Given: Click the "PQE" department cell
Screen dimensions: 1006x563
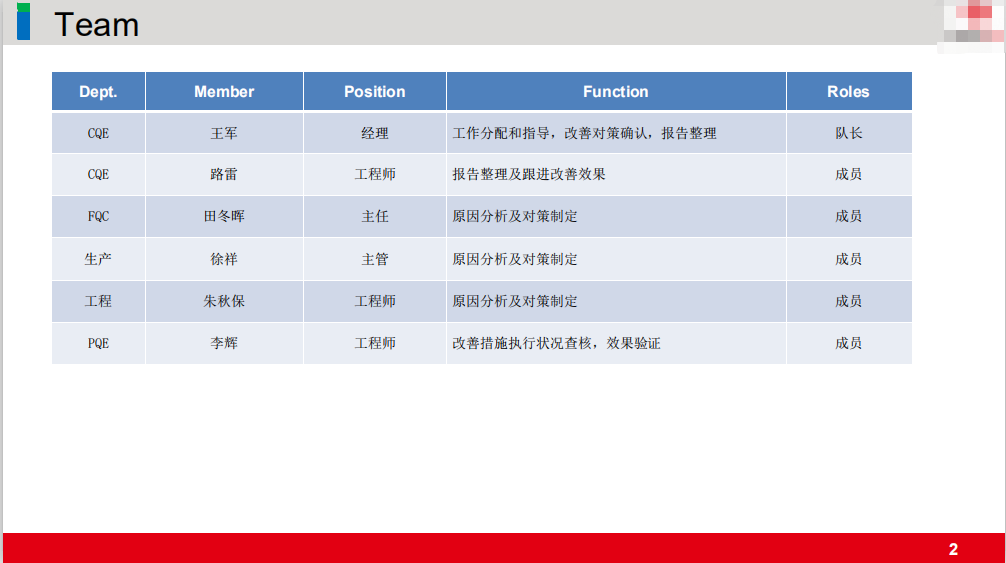Looking at the screenshot, I should point(98,344).
